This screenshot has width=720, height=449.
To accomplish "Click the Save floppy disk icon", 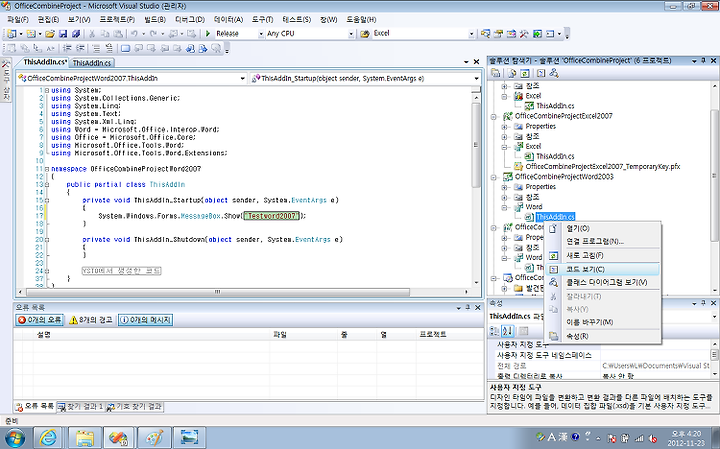I will coord(63,34).
